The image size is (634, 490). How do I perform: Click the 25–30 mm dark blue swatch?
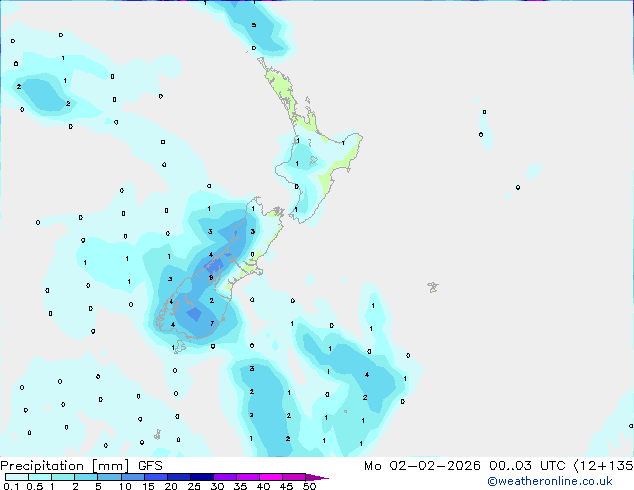point(201,477)
